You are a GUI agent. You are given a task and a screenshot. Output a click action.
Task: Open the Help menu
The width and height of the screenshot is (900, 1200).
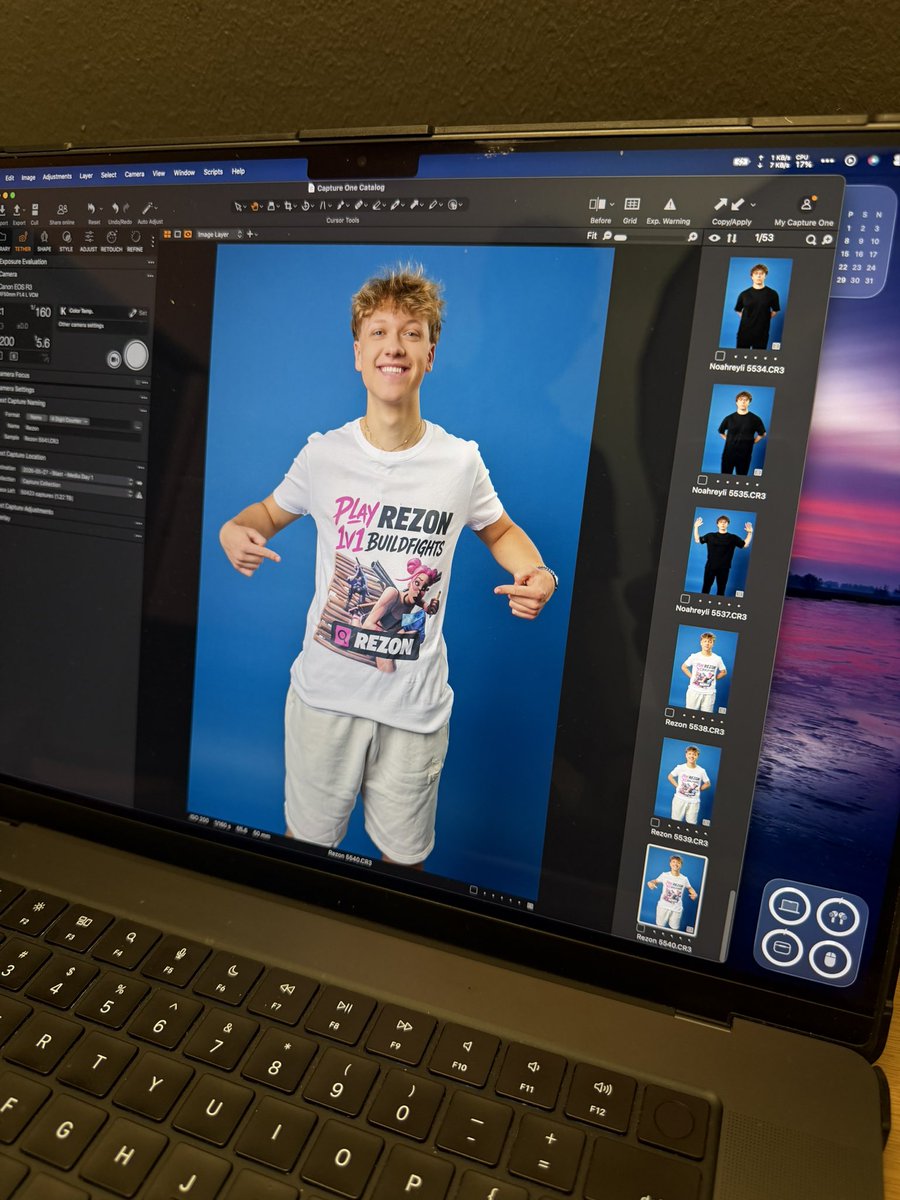point(238,171)
